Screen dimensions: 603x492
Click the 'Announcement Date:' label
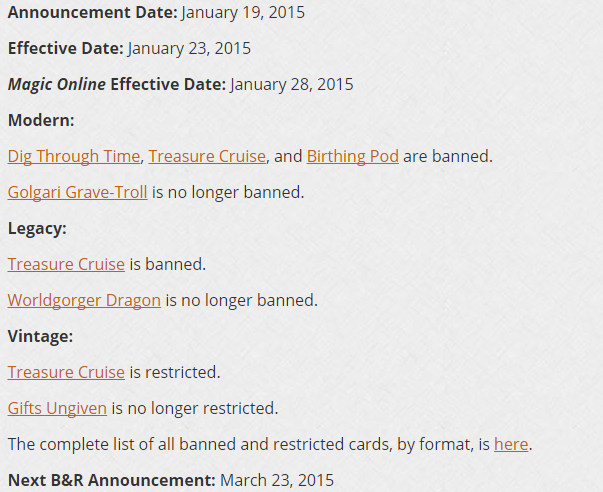click(x=93, y=13)
